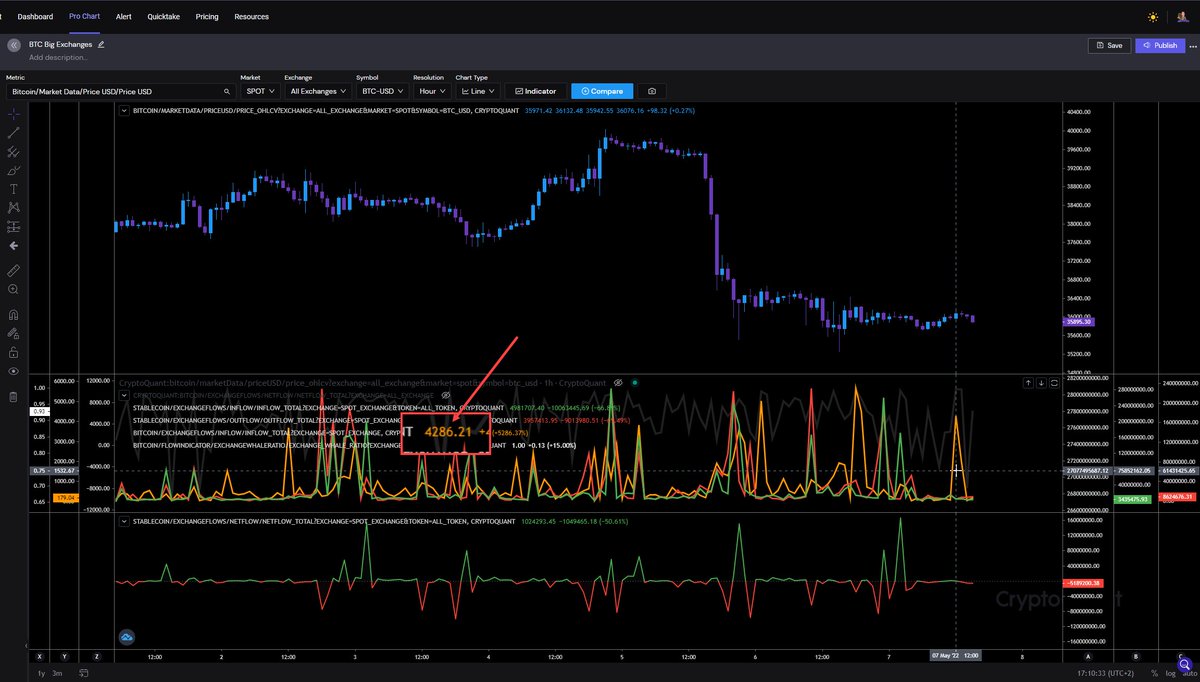
Task: Click the Publish button
Action: point(1160,45)
